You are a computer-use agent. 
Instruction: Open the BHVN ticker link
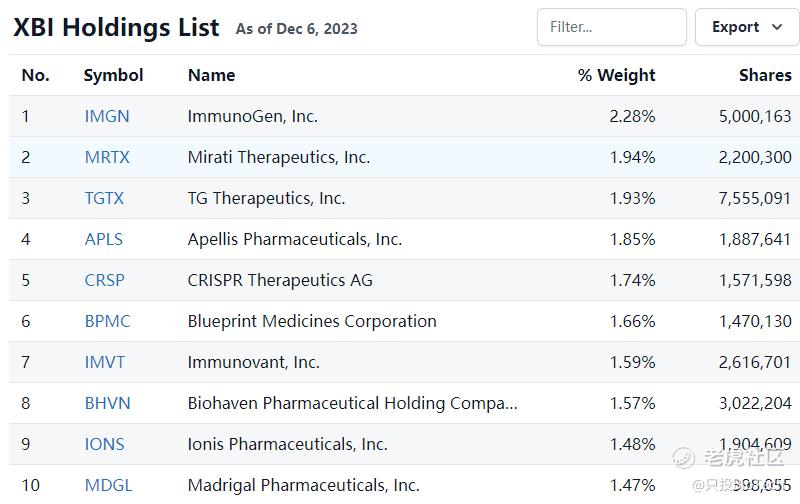(x=108, y=403)
